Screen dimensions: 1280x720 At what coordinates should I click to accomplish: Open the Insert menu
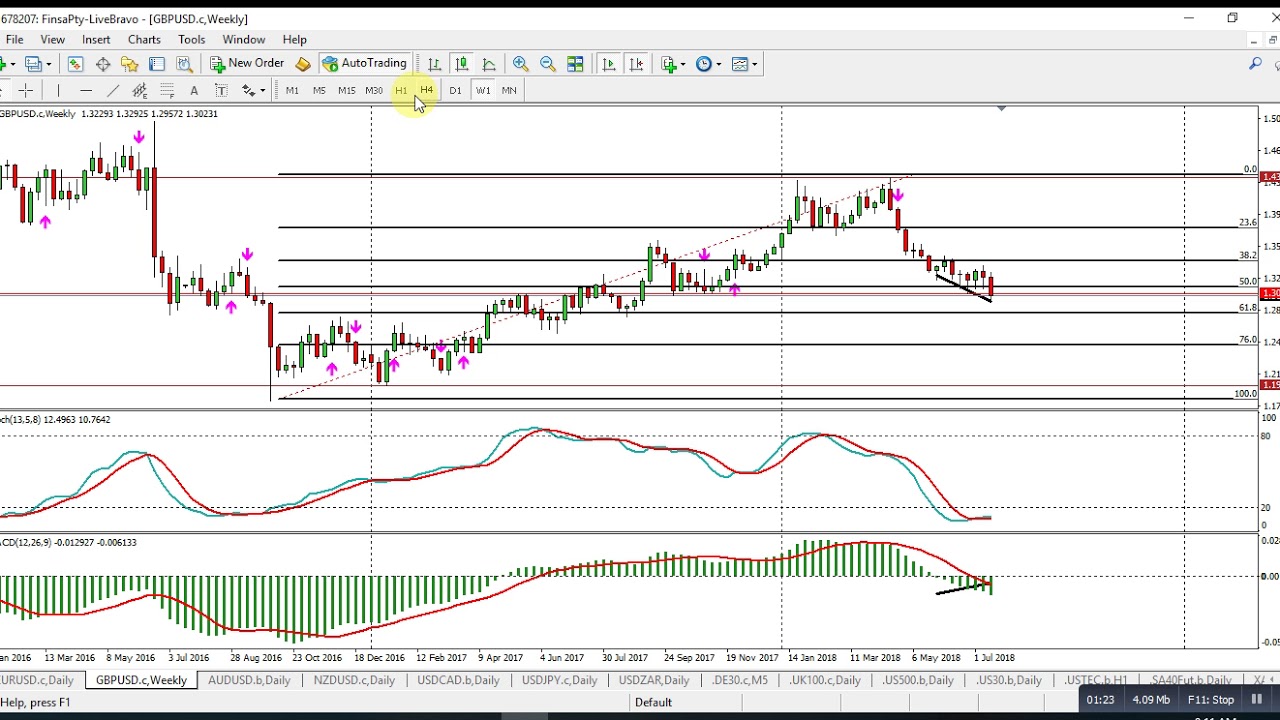coord(96,40)
